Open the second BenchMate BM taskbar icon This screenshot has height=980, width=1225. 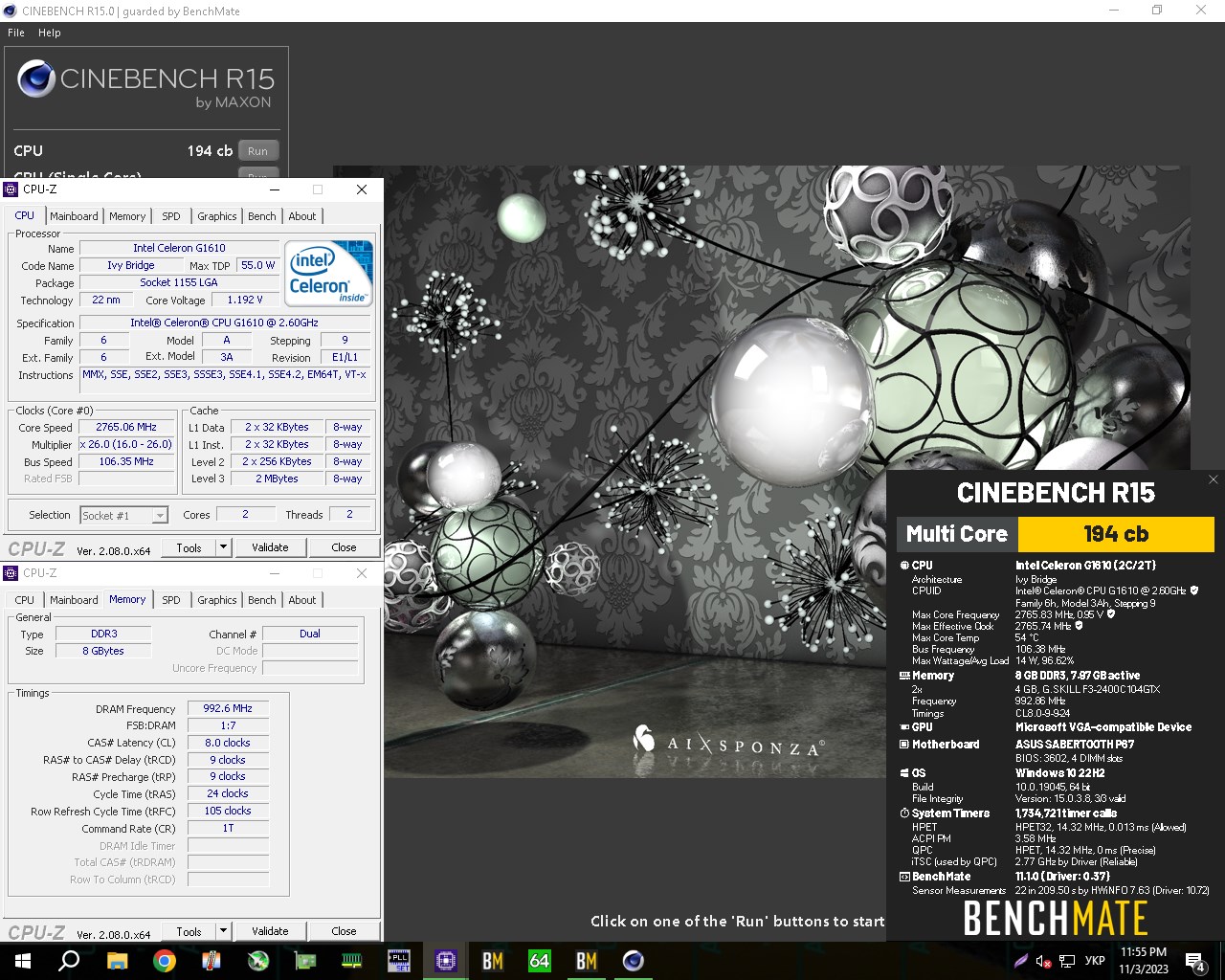click(587, 961)
